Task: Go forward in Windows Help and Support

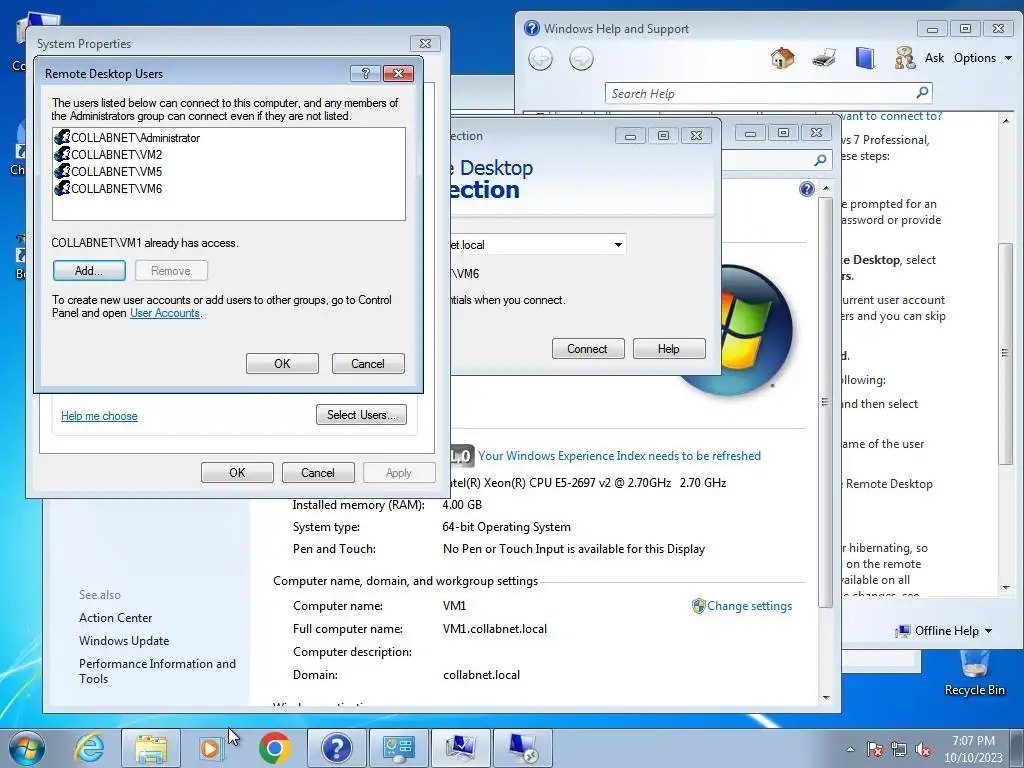Action: pyautogui.click(x=581, y=59)
